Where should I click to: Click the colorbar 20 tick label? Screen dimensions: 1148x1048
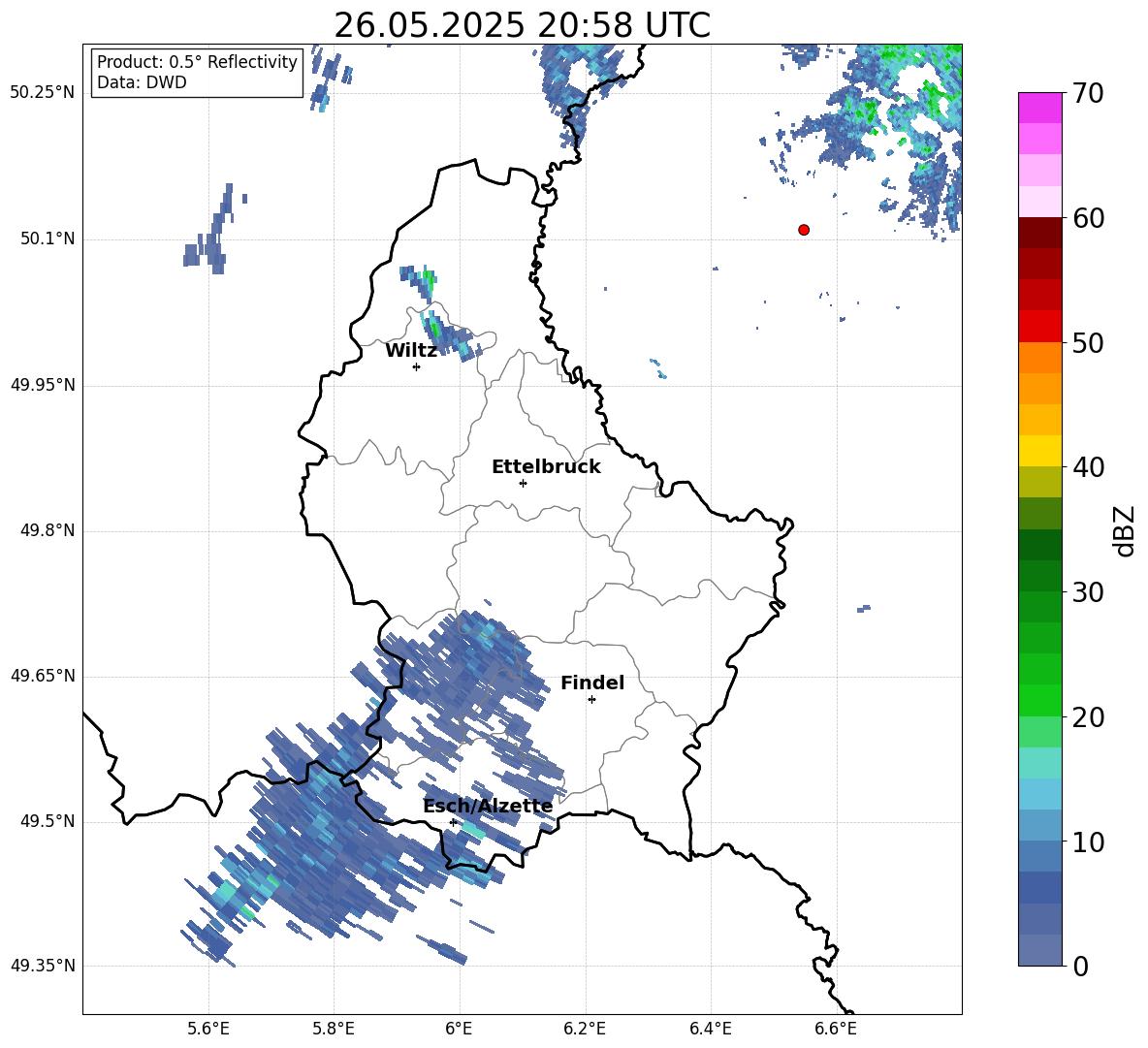pyautogui.click(x=1089, y=716)
